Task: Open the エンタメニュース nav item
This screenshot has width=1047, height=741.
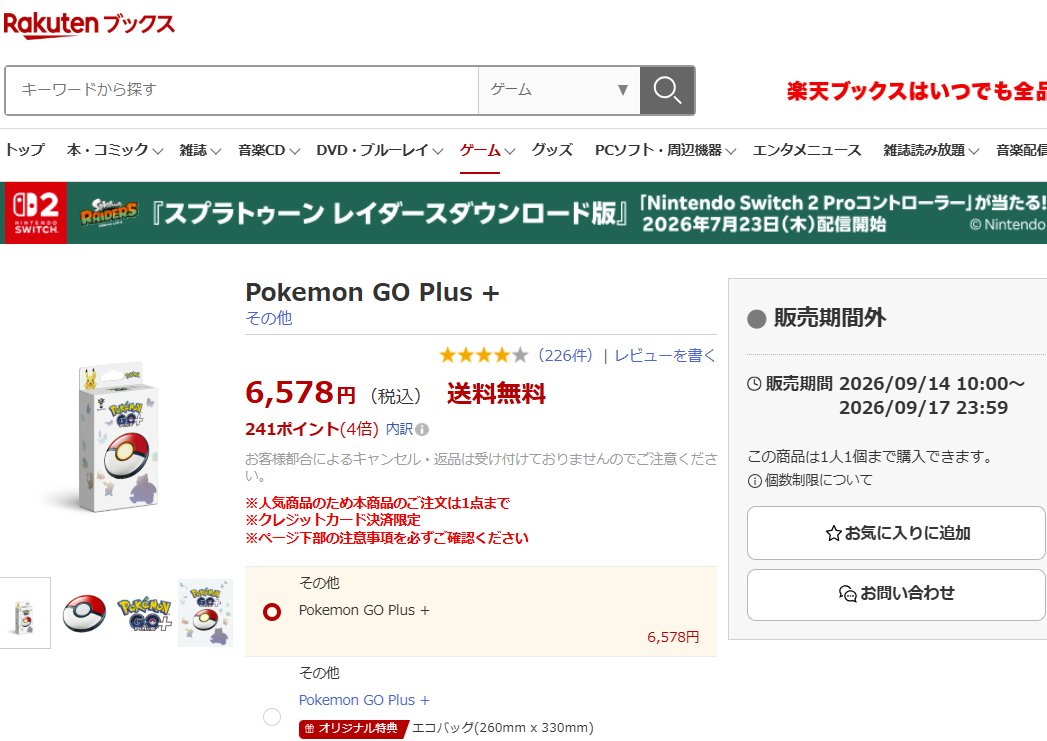Action: click(807, 150)
